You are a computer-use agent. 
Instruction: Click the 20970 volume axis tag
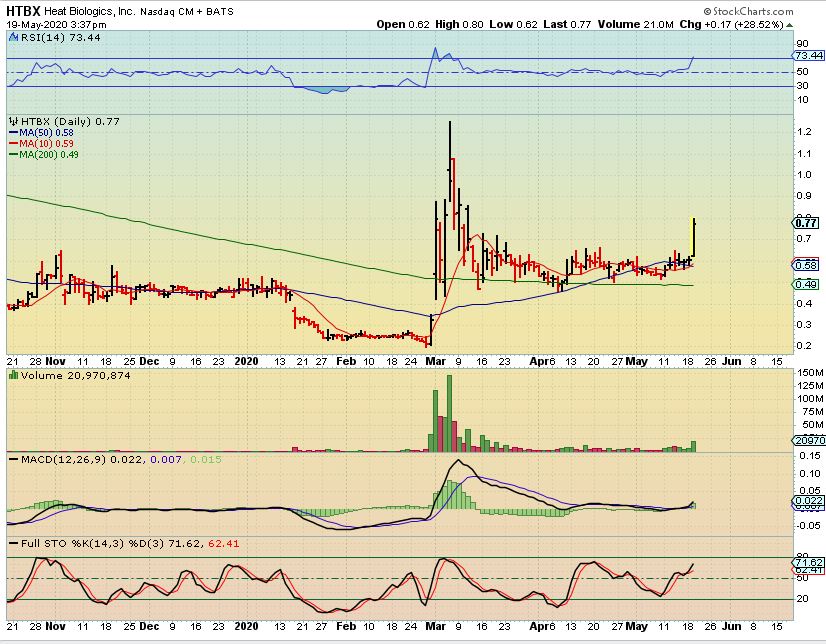click(808, 441)
